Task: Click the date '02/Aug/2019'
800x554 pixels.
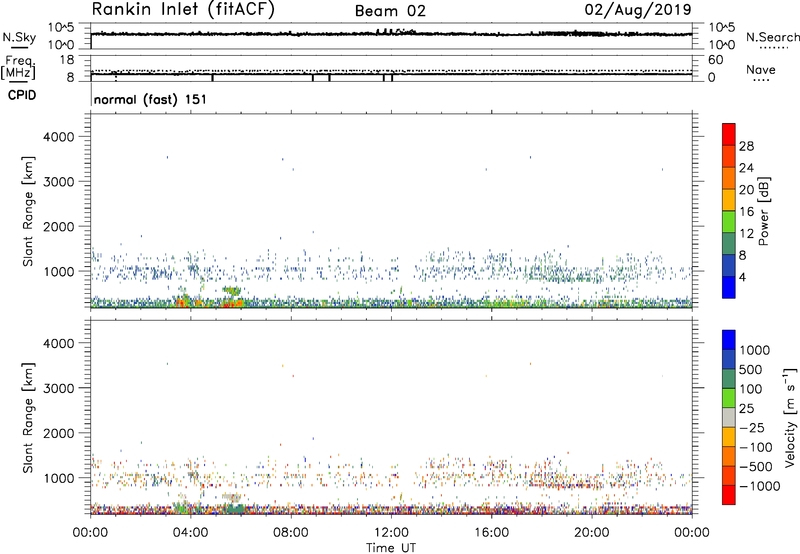Action: pyautogui.click(x=638, y=10)
